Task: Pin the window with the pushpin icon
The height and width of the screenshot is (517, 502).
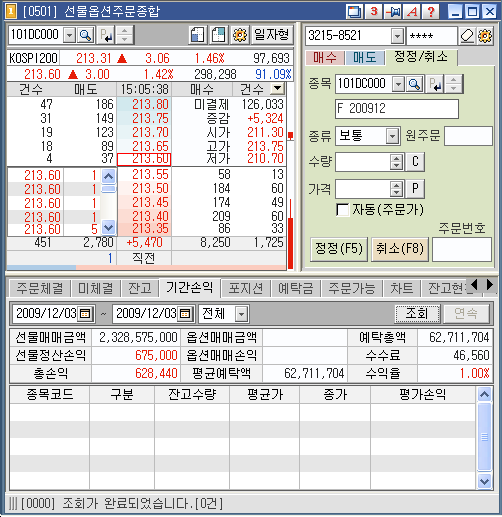Action: pos(393,12)
